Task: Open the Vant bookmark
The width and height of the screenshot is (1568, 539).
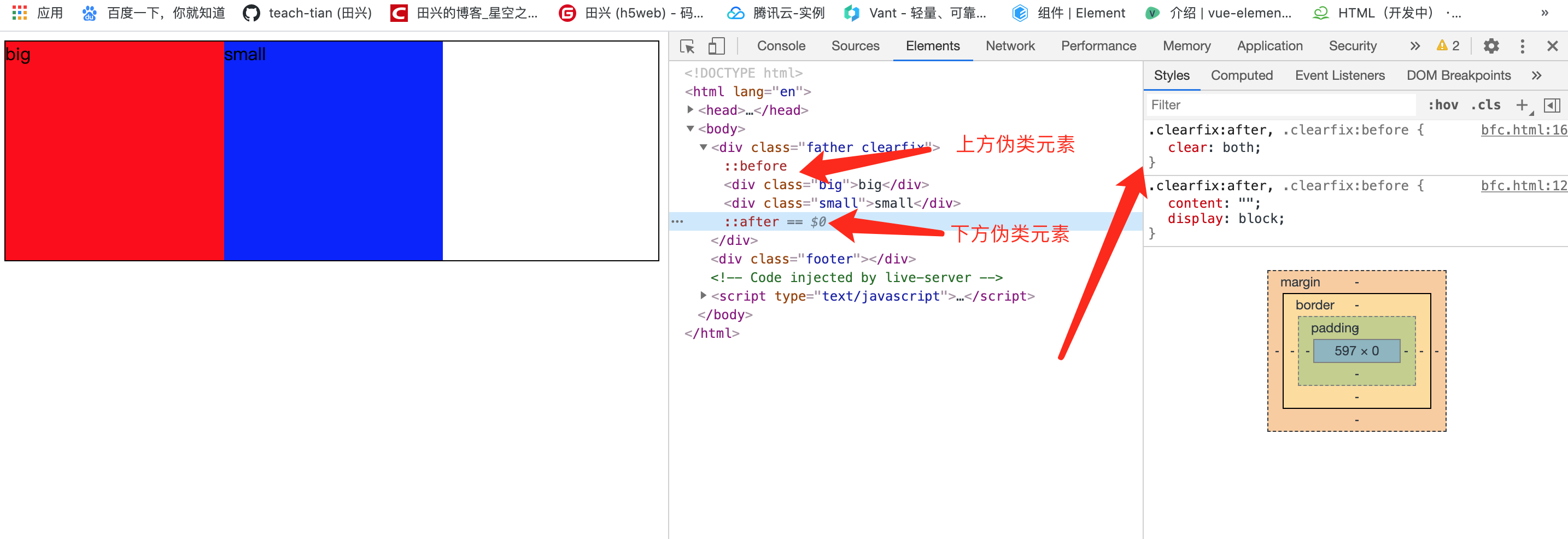Action: (915, 13)
